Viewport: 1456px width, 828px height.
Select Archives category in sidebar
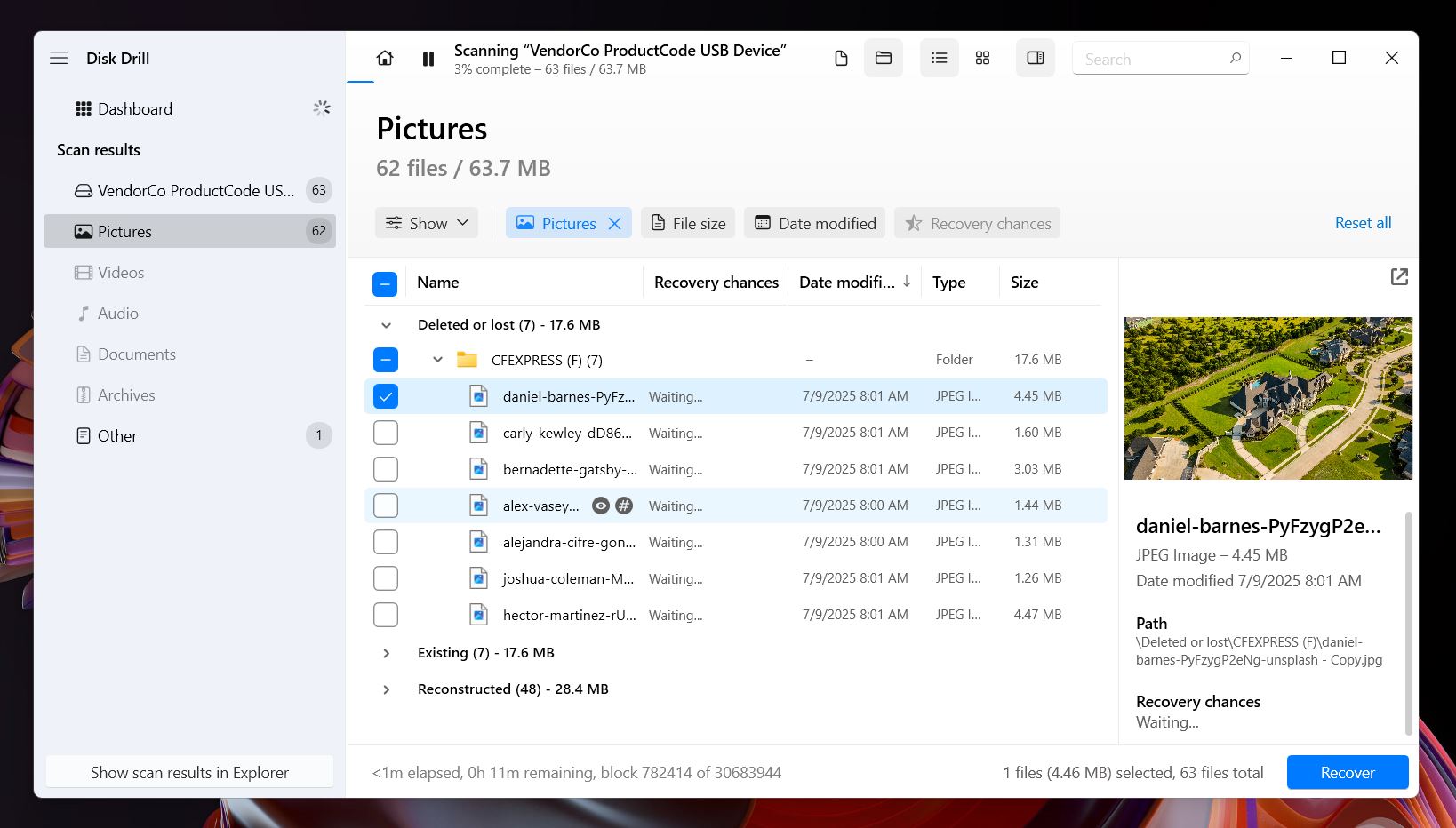[189, 394]
